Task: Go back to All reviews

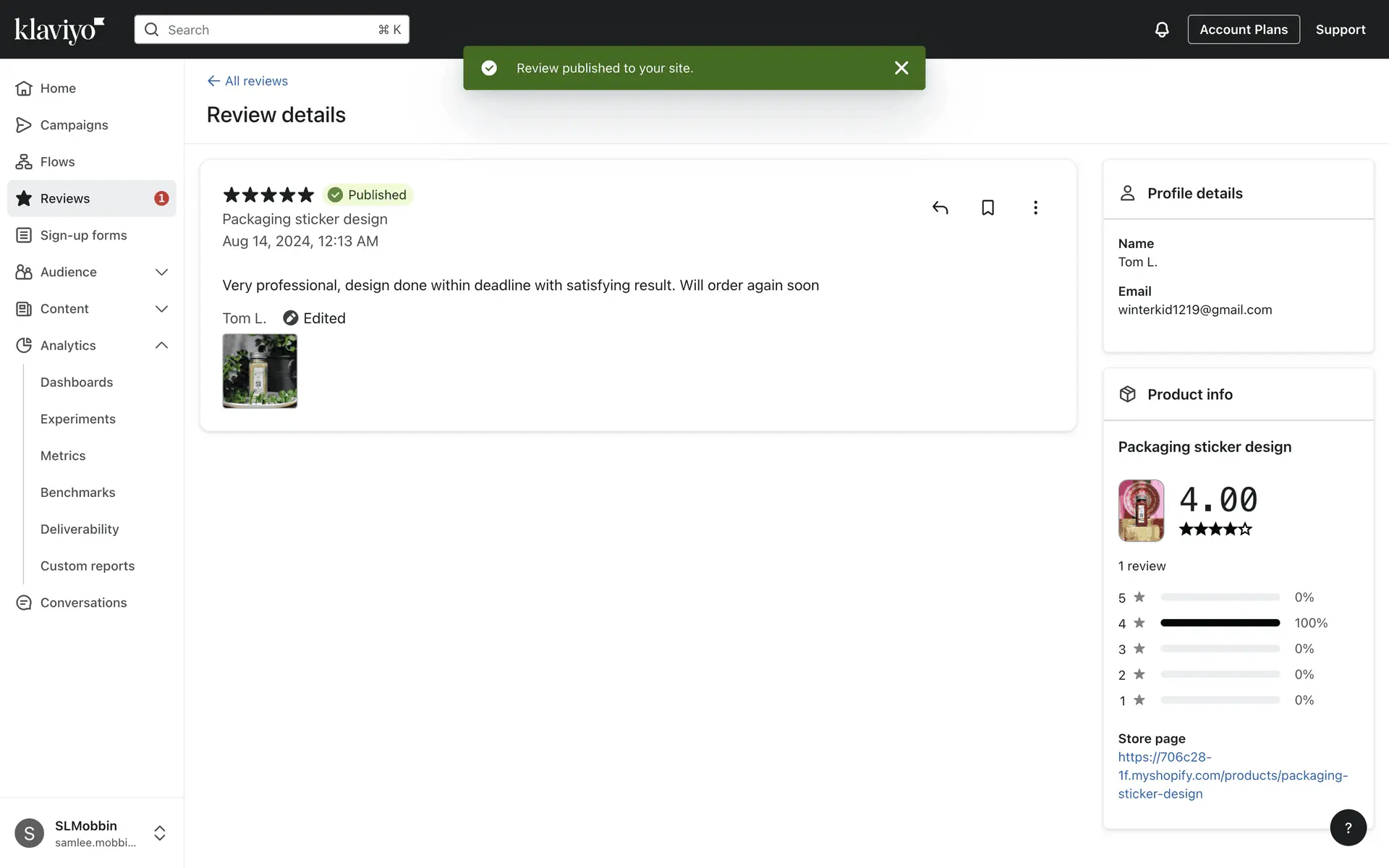Action: (247, 81)
